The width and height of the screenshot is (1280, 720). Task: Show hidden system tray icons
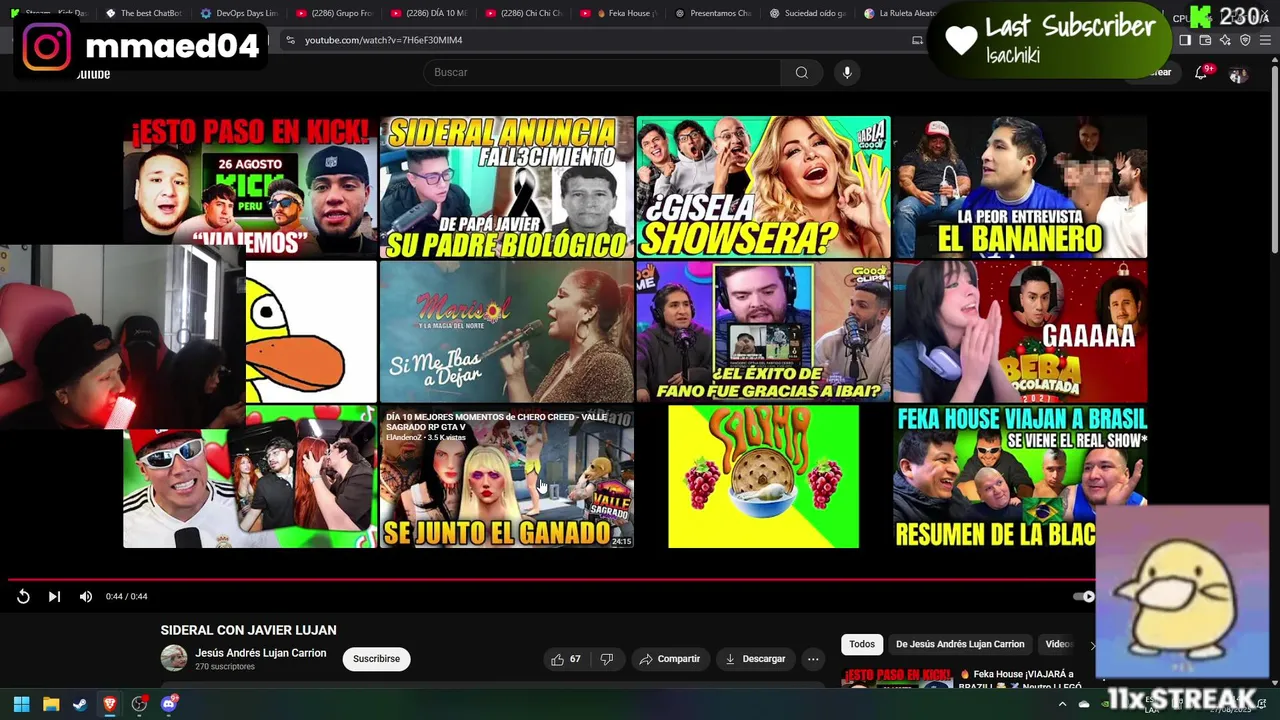coord(1062,704)
